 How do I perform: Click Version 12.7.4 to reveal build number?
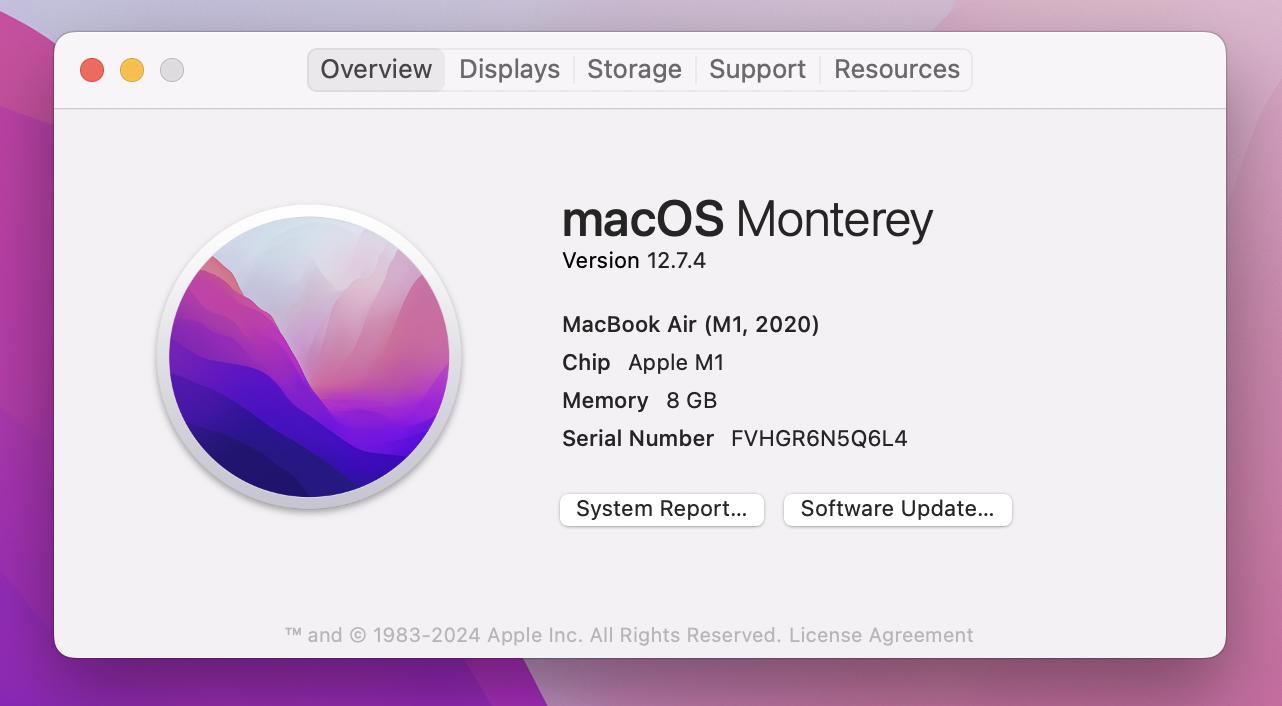coord(634,261)
